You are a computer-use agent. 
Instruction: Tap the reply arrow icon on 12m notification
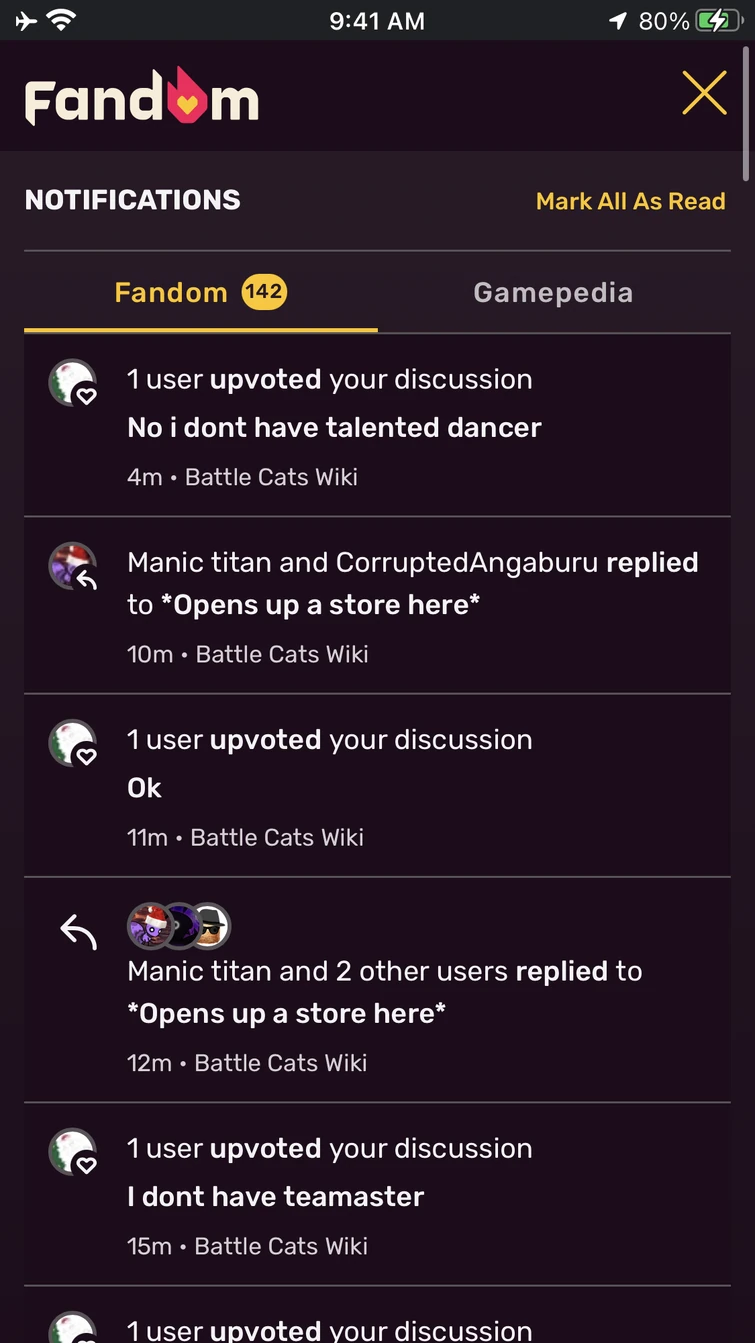point(78,933)
